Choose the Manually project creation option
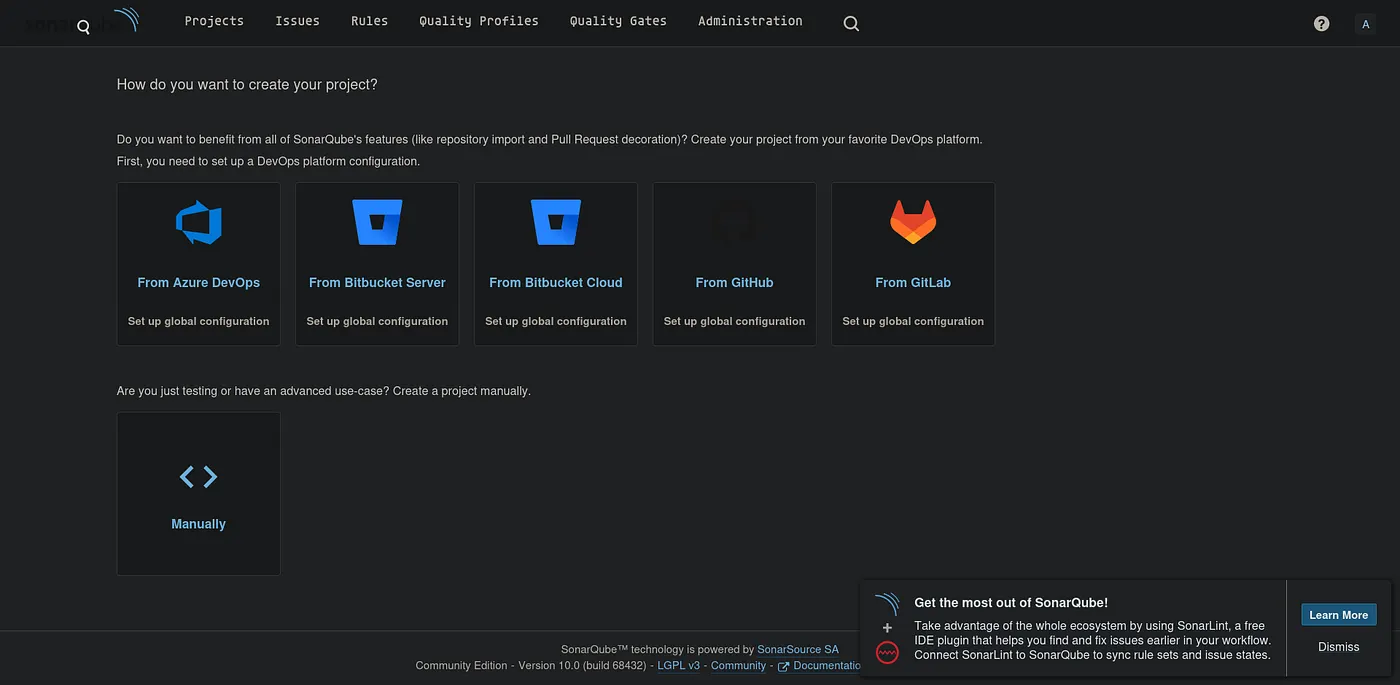The image size is (1400, 685). click(199, 494)
